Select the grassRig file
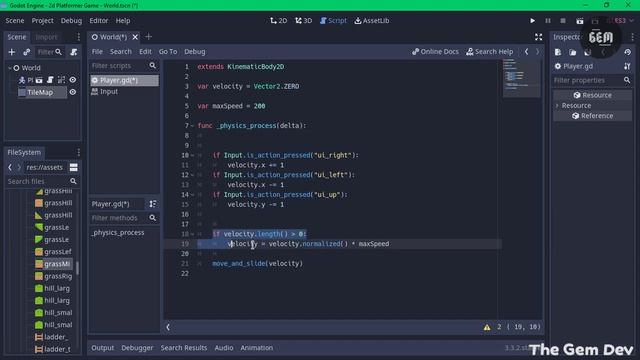 pyautogui.click(x=53, y=276)
